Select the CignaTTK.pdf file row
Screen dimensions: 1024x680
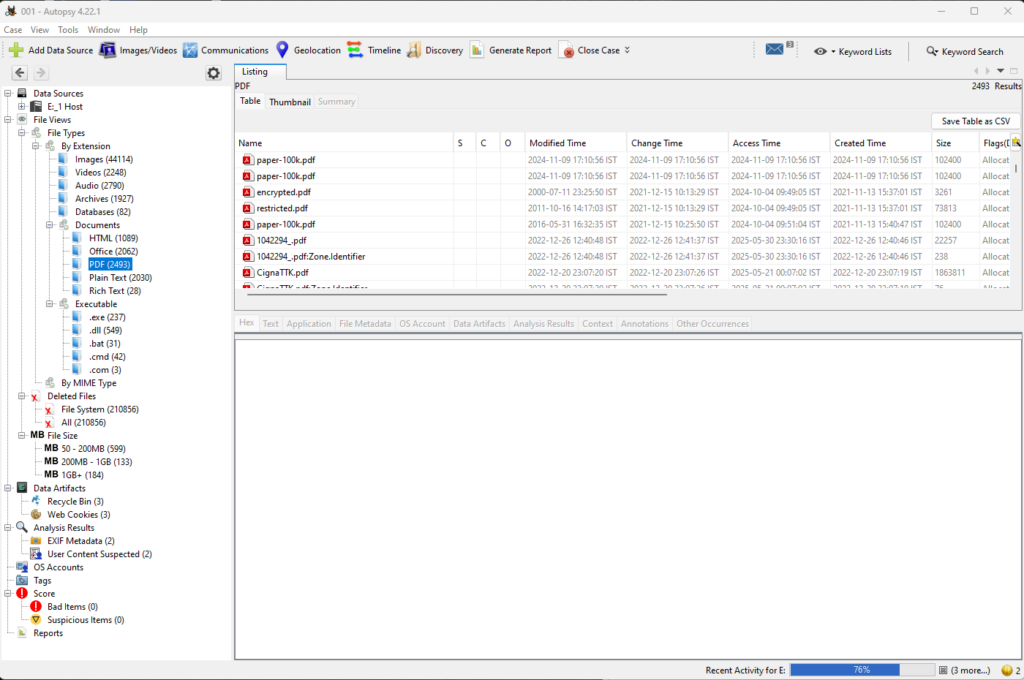click(x=624, y=272)
